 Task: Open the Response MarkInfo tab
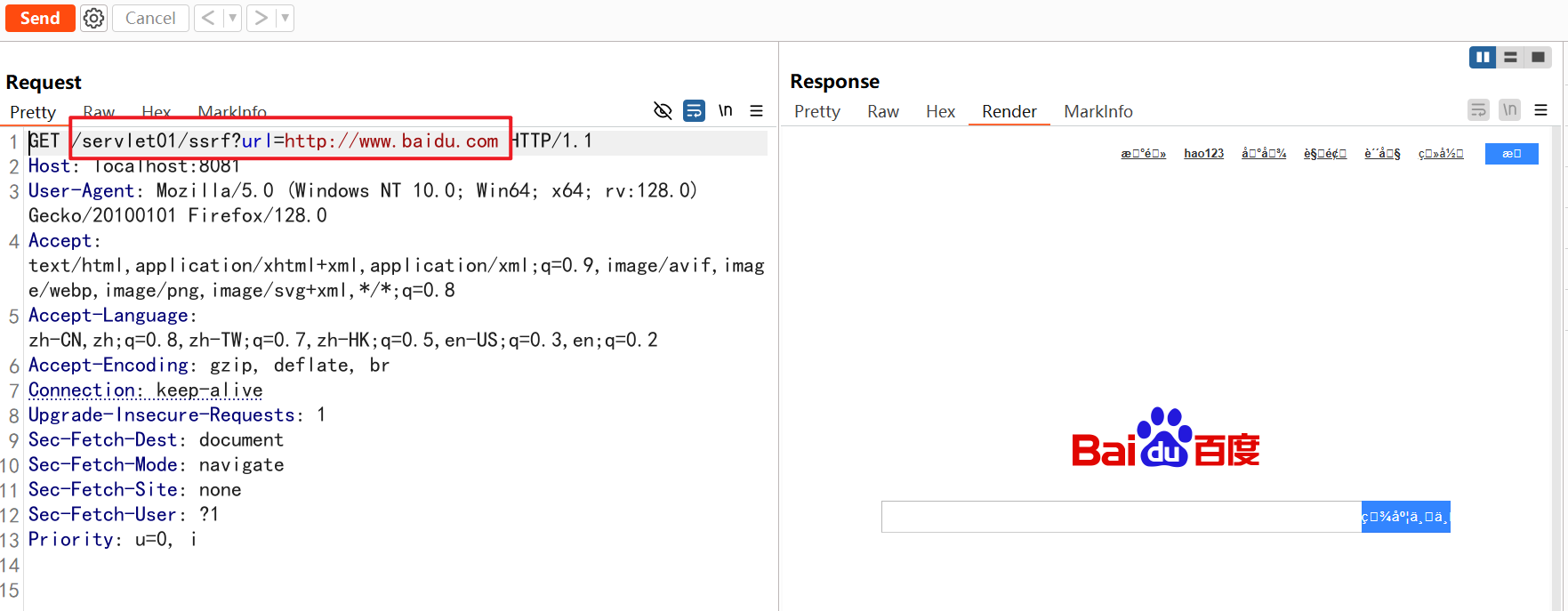(1098, 111)
